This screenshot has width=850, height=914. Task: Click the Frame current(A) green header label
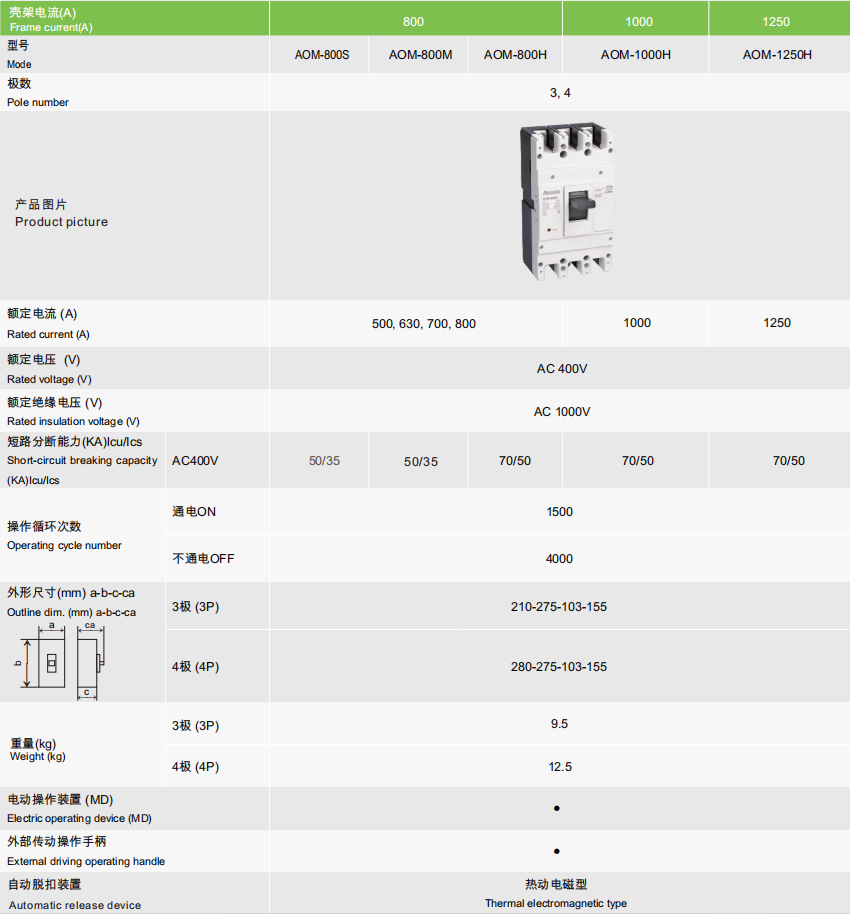click(x=50, y=19)
